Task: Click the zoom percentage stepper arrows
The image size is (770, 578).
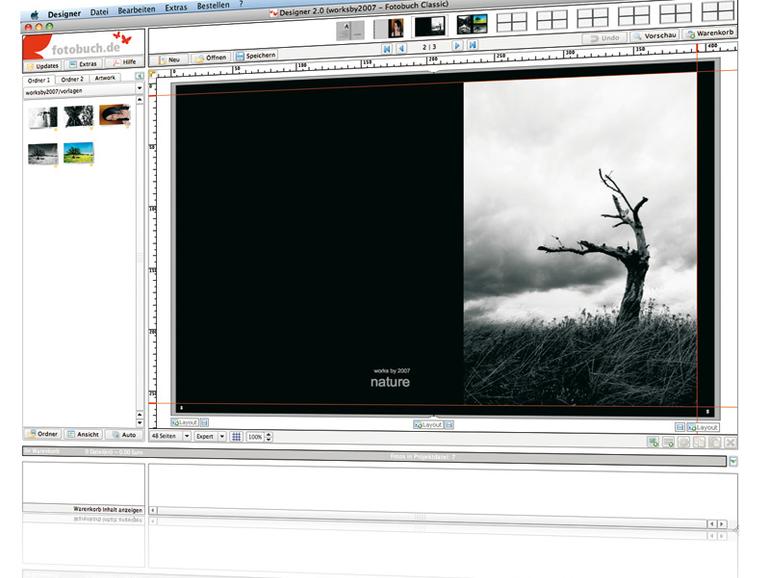Action: (x=269, y=437)
